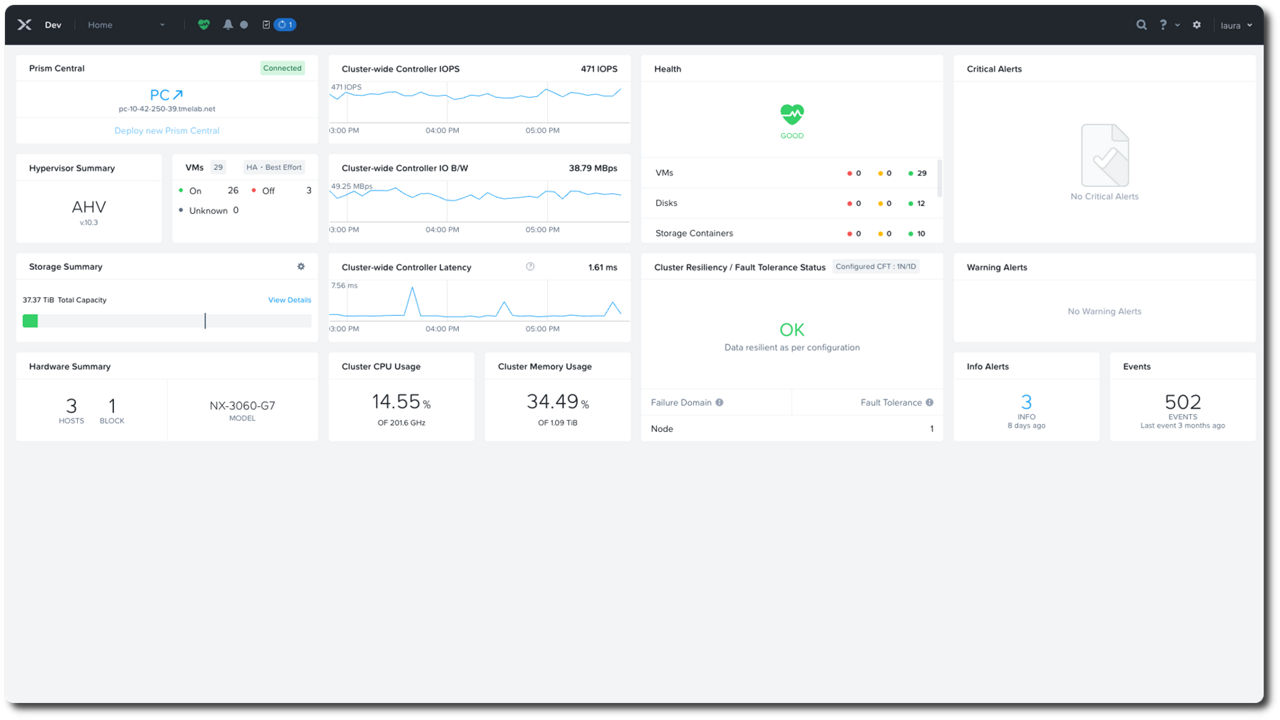Click the storage capacity usage bar
This screenshot has height=720, width=1280.
pos(167,321)
